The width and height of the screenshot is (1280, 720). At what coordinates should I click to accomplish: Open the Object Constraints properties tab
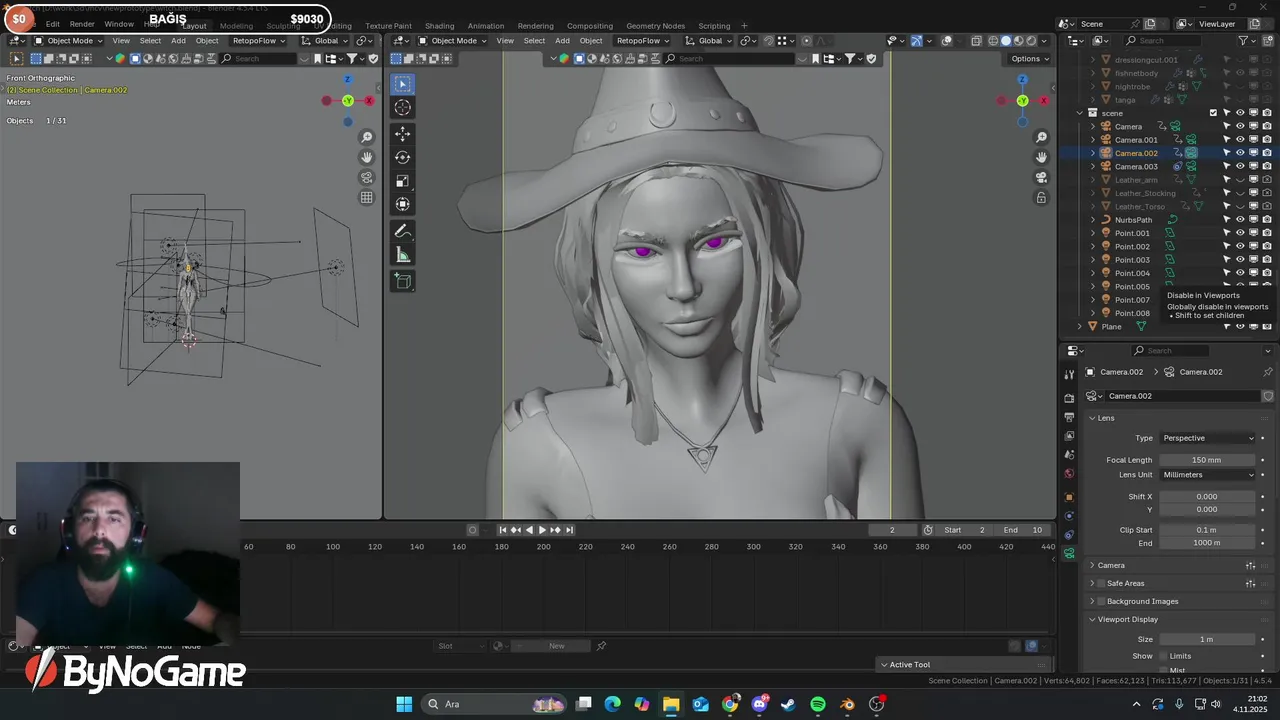coord(1069,535)
